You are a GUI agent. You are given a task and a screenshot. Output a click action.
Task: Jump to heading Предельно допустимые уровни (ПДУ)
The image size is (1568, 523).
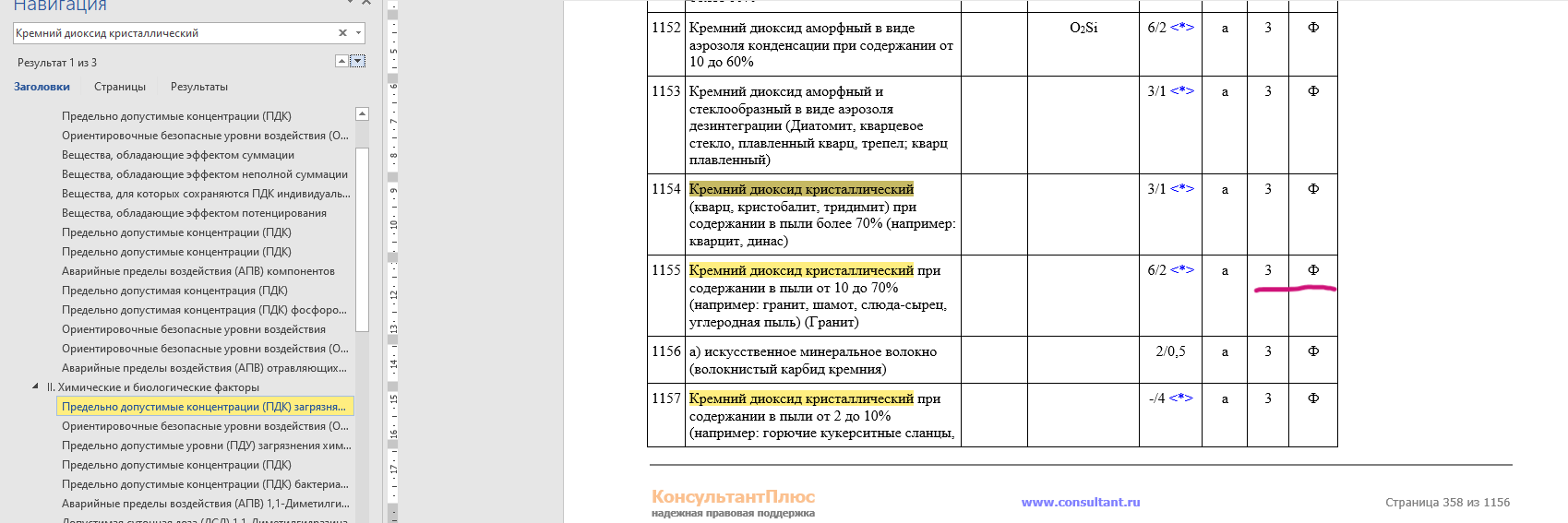[x=206, y=446]
